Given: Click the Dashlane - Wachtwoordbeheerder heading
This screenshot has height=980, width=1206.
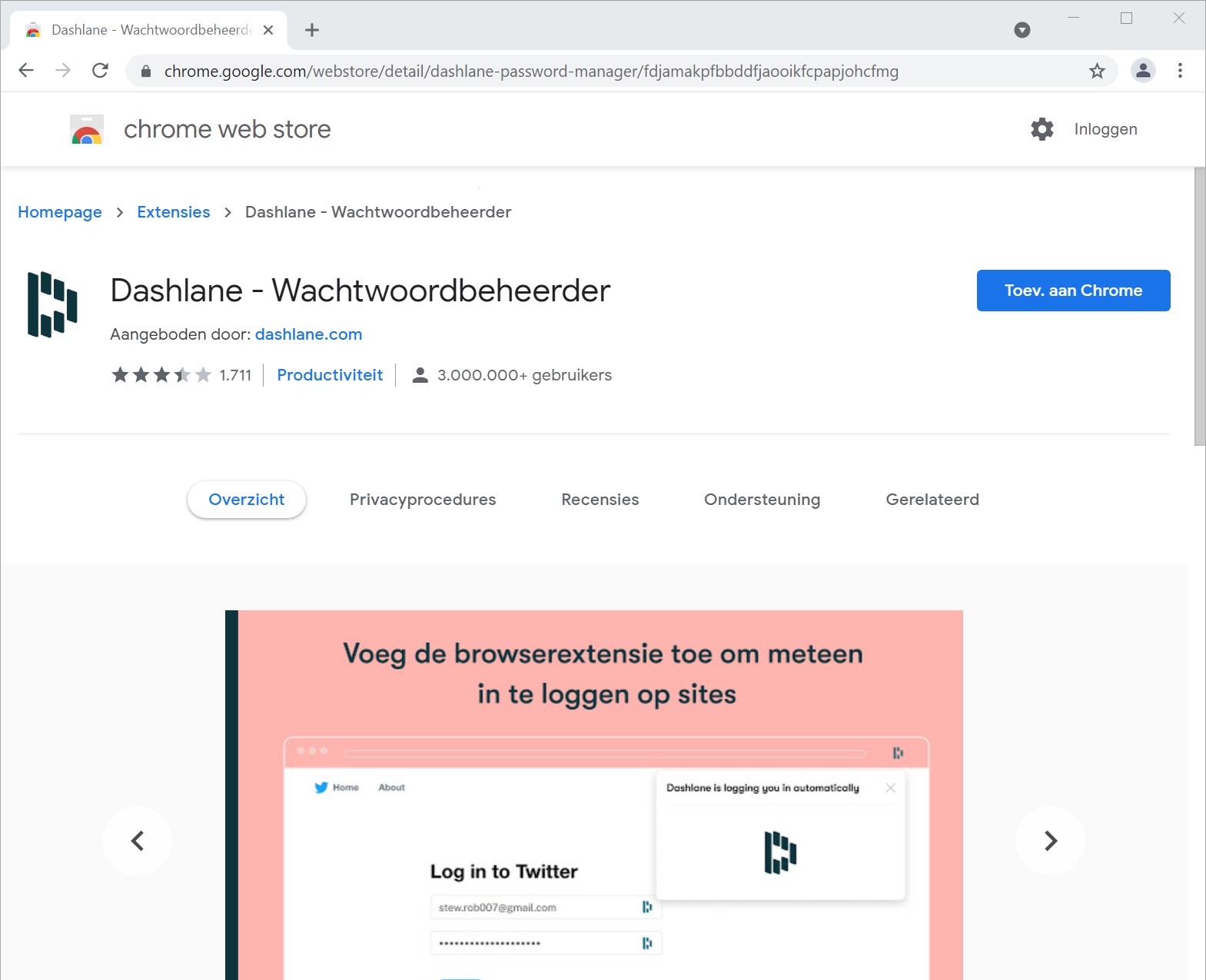Looking at the screenshot, I should pos(360,291).
